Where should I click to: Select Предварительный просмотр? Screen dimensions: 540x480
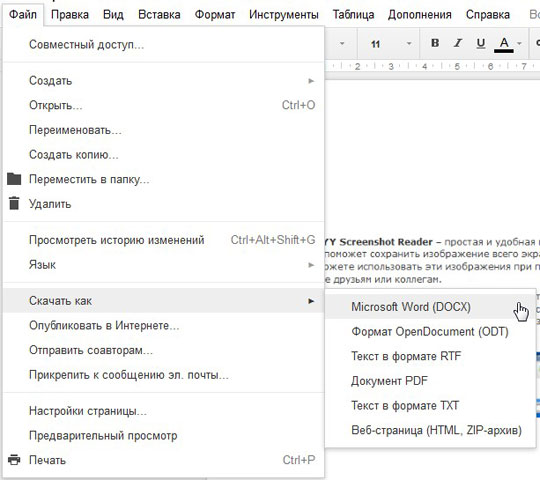[164, 436]
